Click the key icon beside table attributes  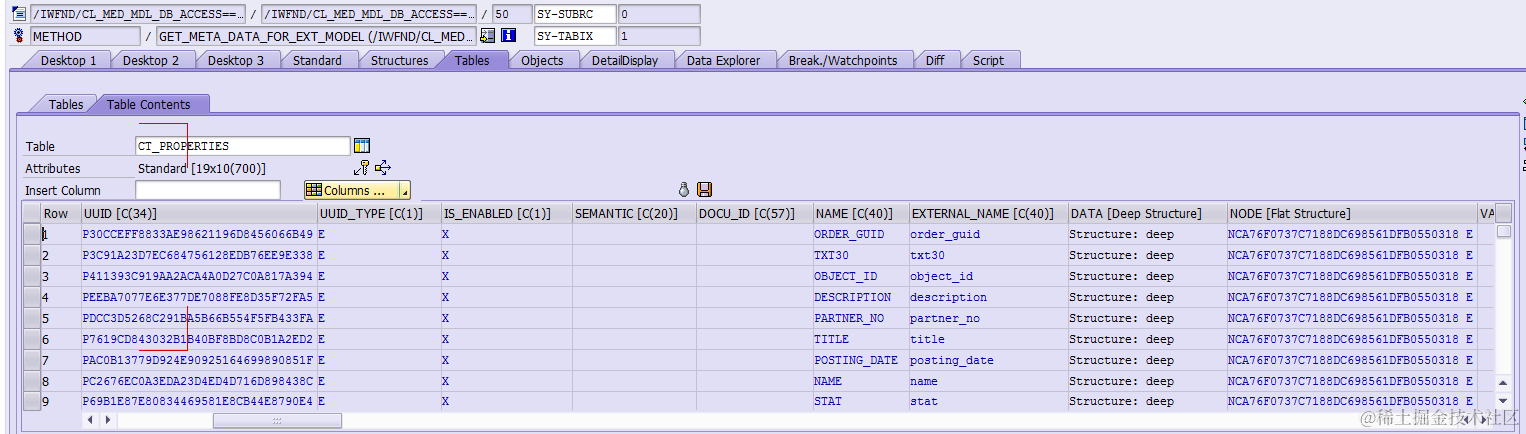coord(362,168)
